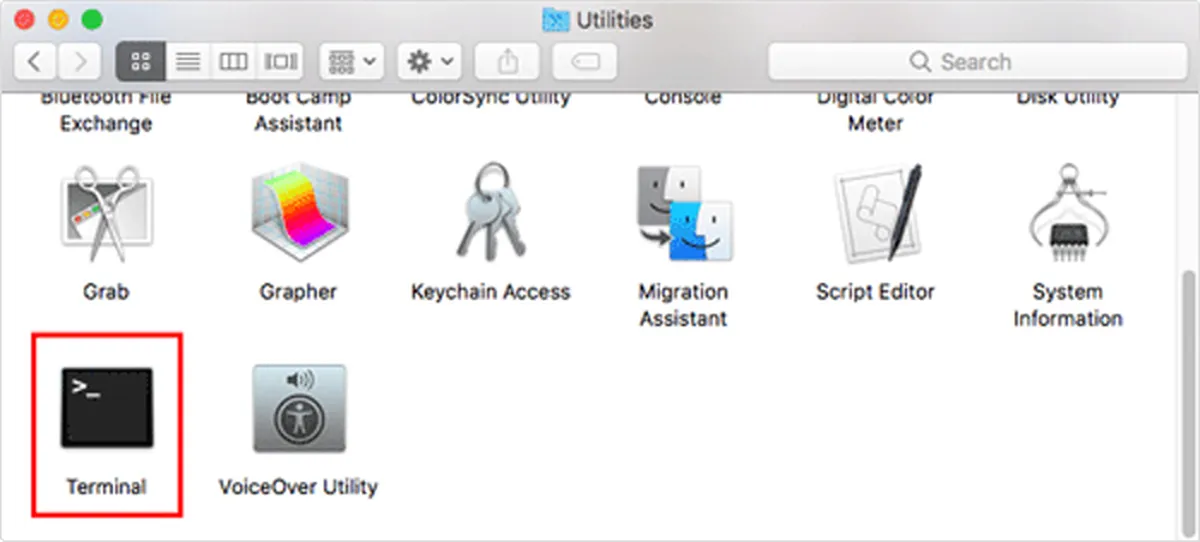Minimize the Utilities window
Viewport: 1200px width, 542px height.
(x=58, y=19)
